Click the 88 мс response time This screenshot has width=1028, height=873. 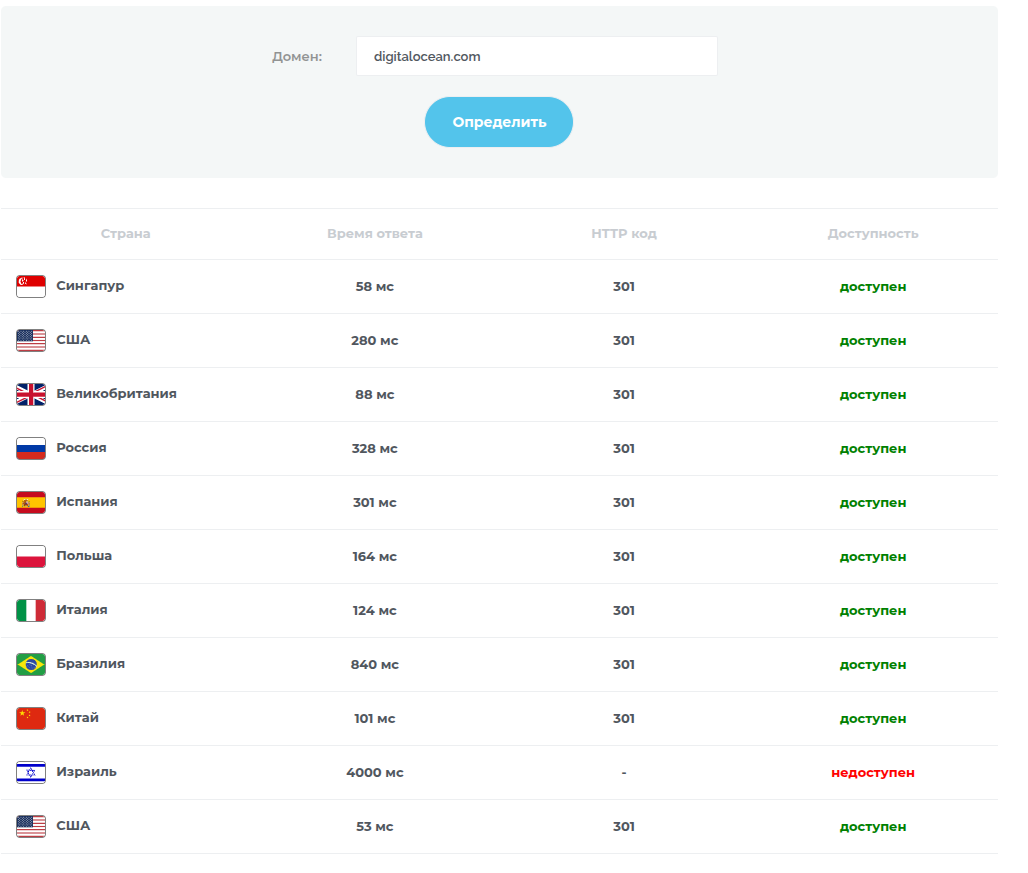tap(374, 395)
